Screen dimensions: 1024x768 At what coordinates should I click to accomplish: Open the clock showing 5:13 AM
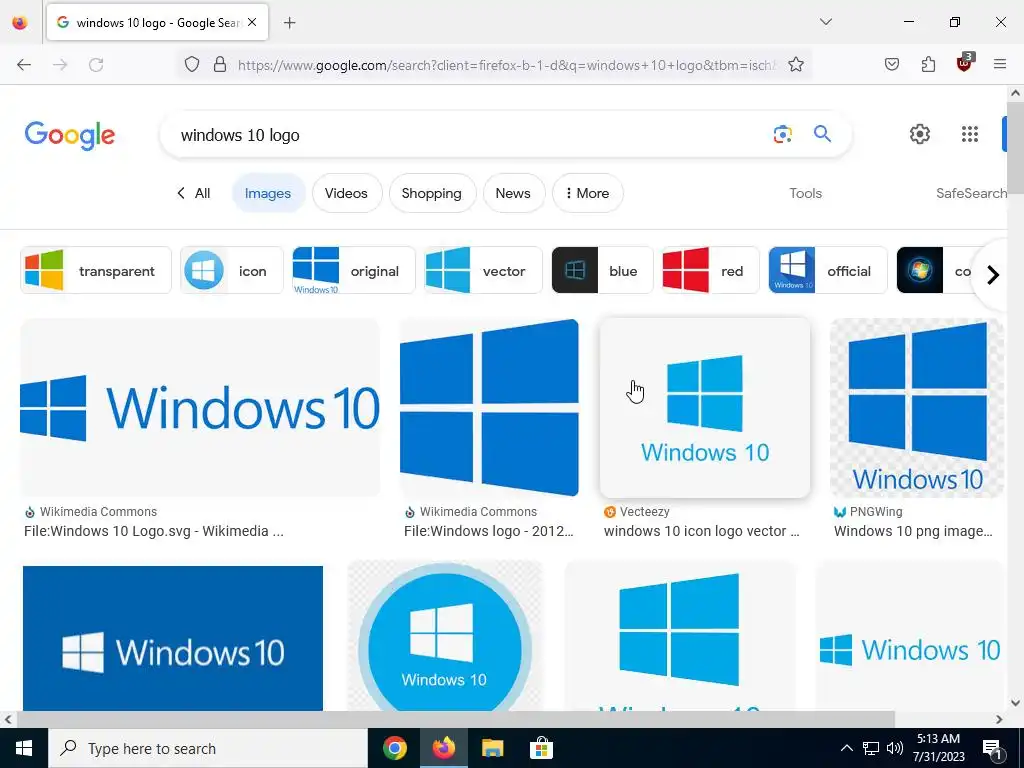(x=938, y=748)
